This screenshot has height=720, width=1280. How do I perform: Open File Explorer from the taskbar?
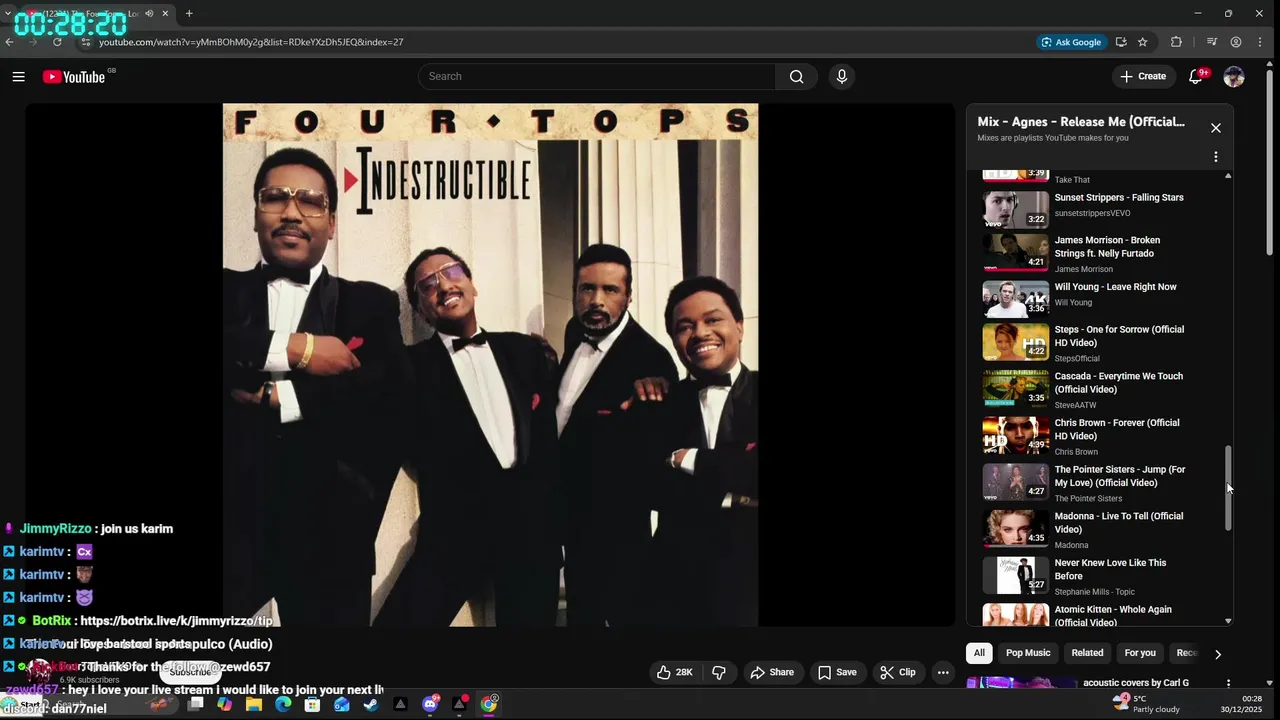click(254, 704)
